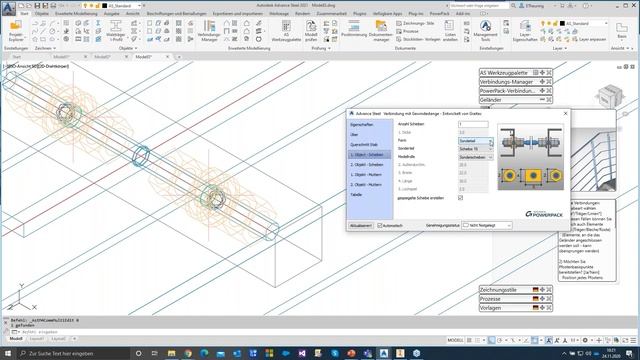Click the Prozesse ribbon item
Viewport: 640px width, 360px height.
point(407,31)
